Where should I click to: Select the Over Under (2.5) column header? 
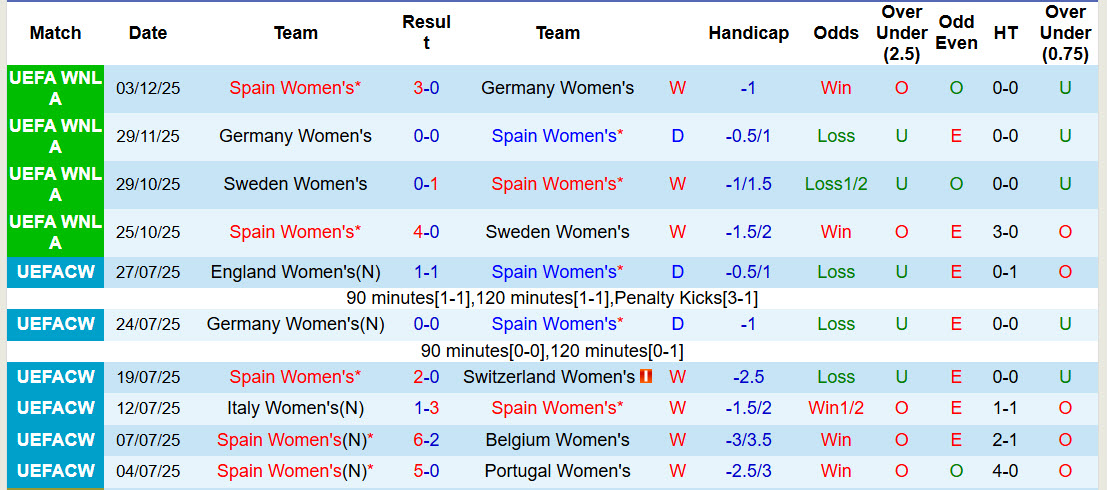click(x=901, y=33)
